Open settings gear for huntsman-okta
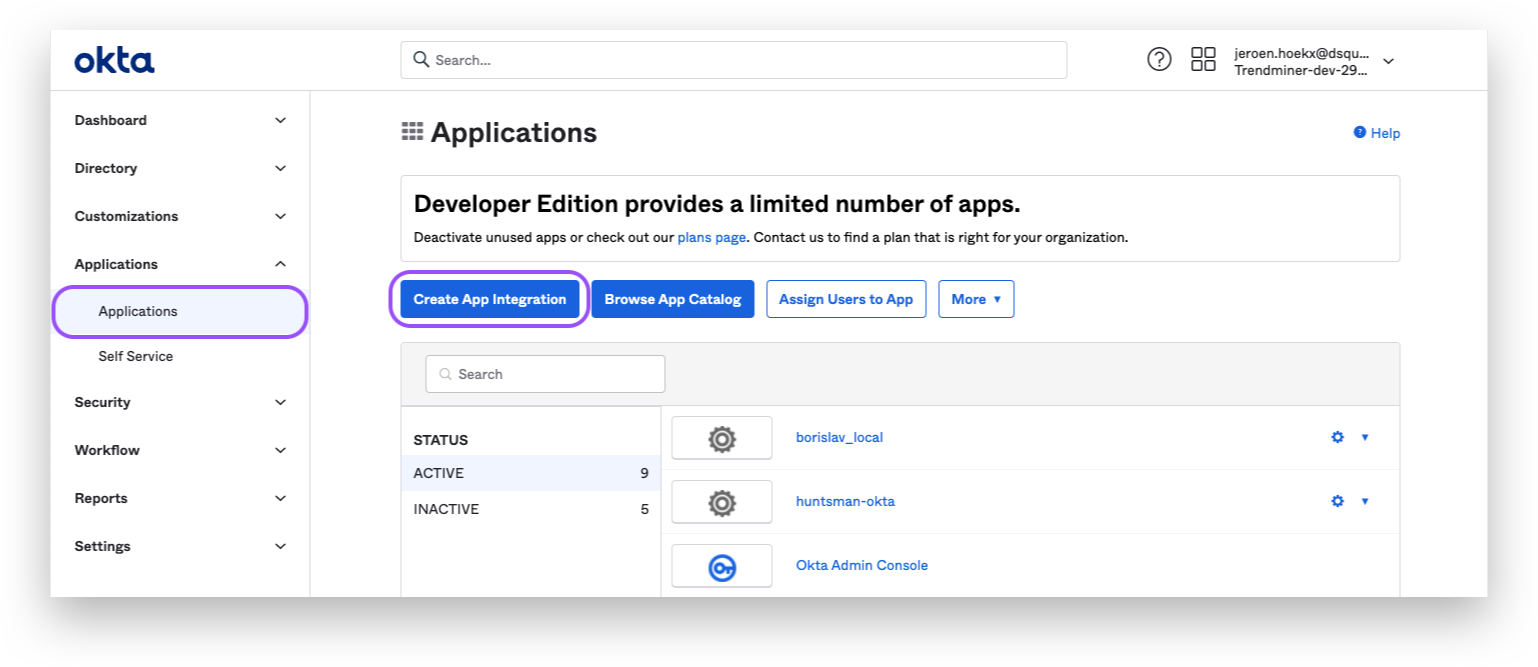Viewport: 1538px width, 667px height. (1337, 501)
